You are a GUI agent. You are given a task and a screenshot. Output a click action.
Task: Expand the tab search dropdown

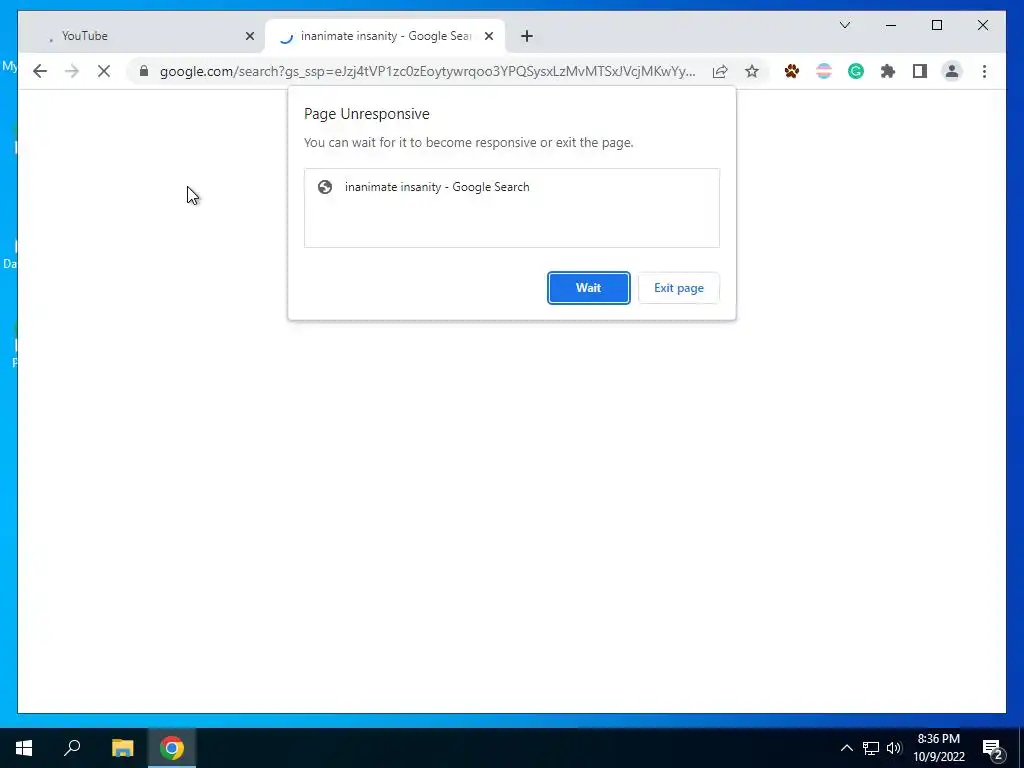[x=844, y=25]
